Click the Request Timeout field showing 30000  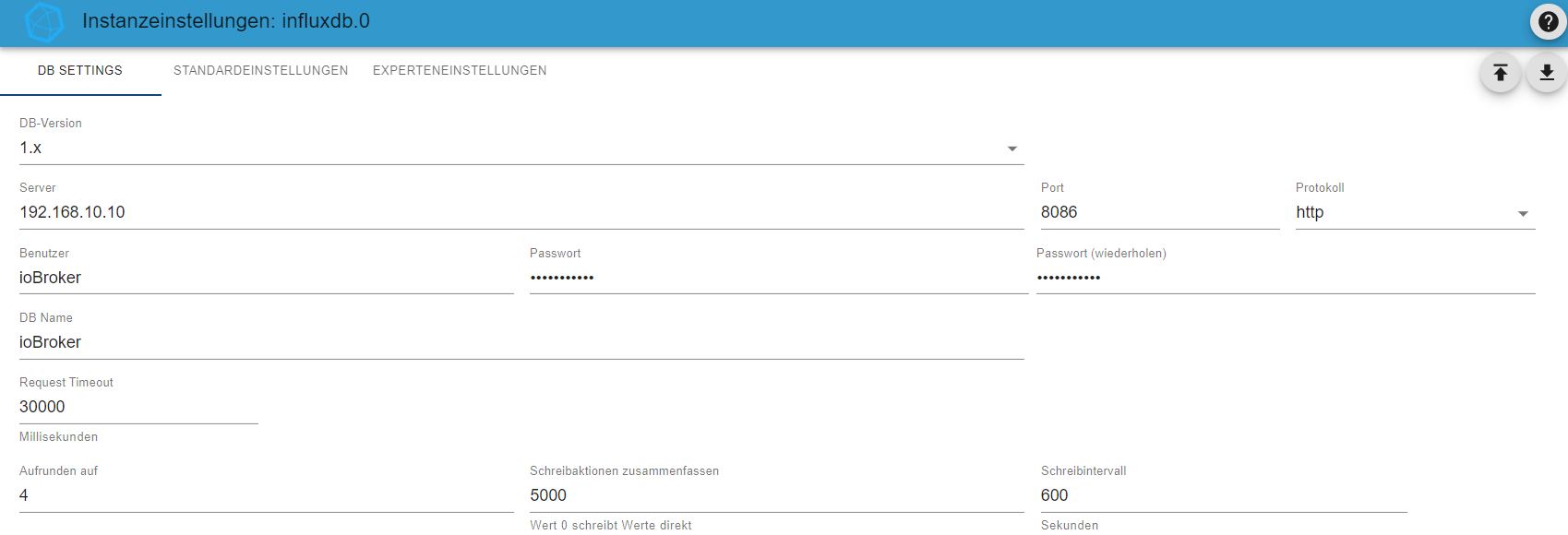138,408
